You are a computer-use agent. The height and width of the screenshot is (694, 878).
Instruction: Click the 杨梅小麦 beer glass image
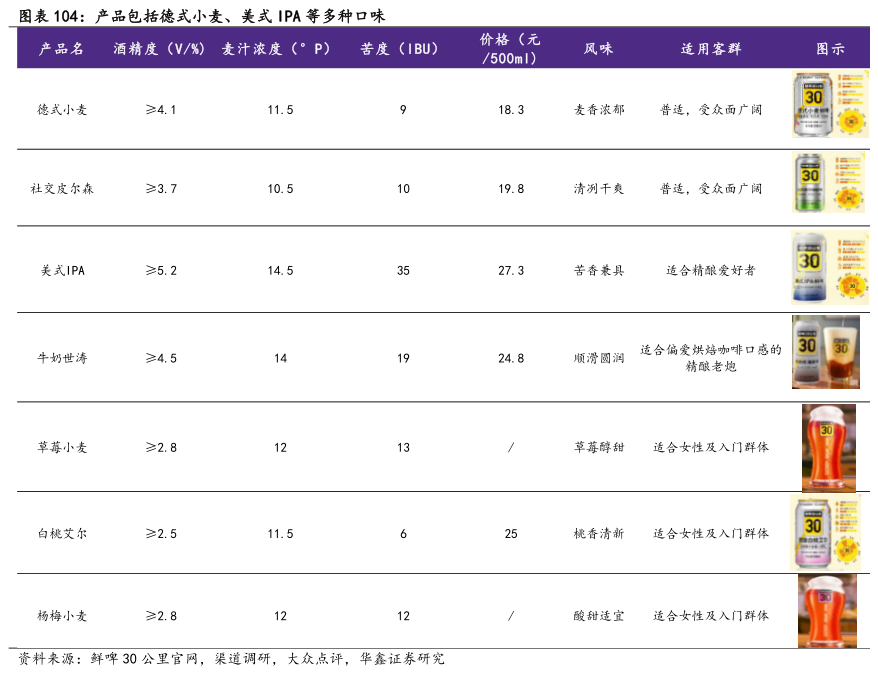[x=826, y=611]
